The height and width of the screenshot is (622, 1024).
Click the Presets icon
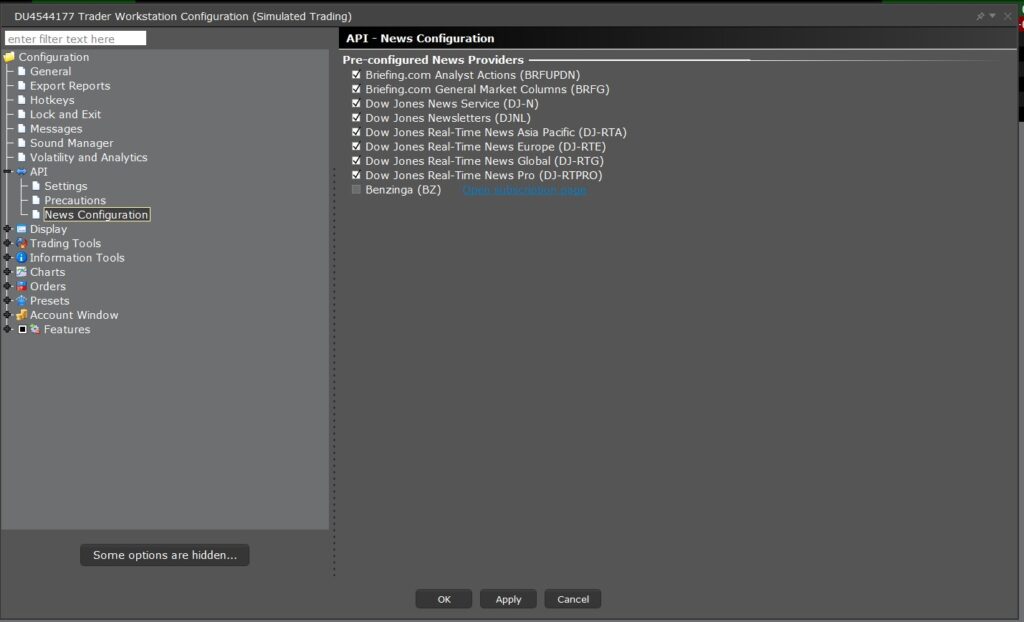click(x=22, y=301)
